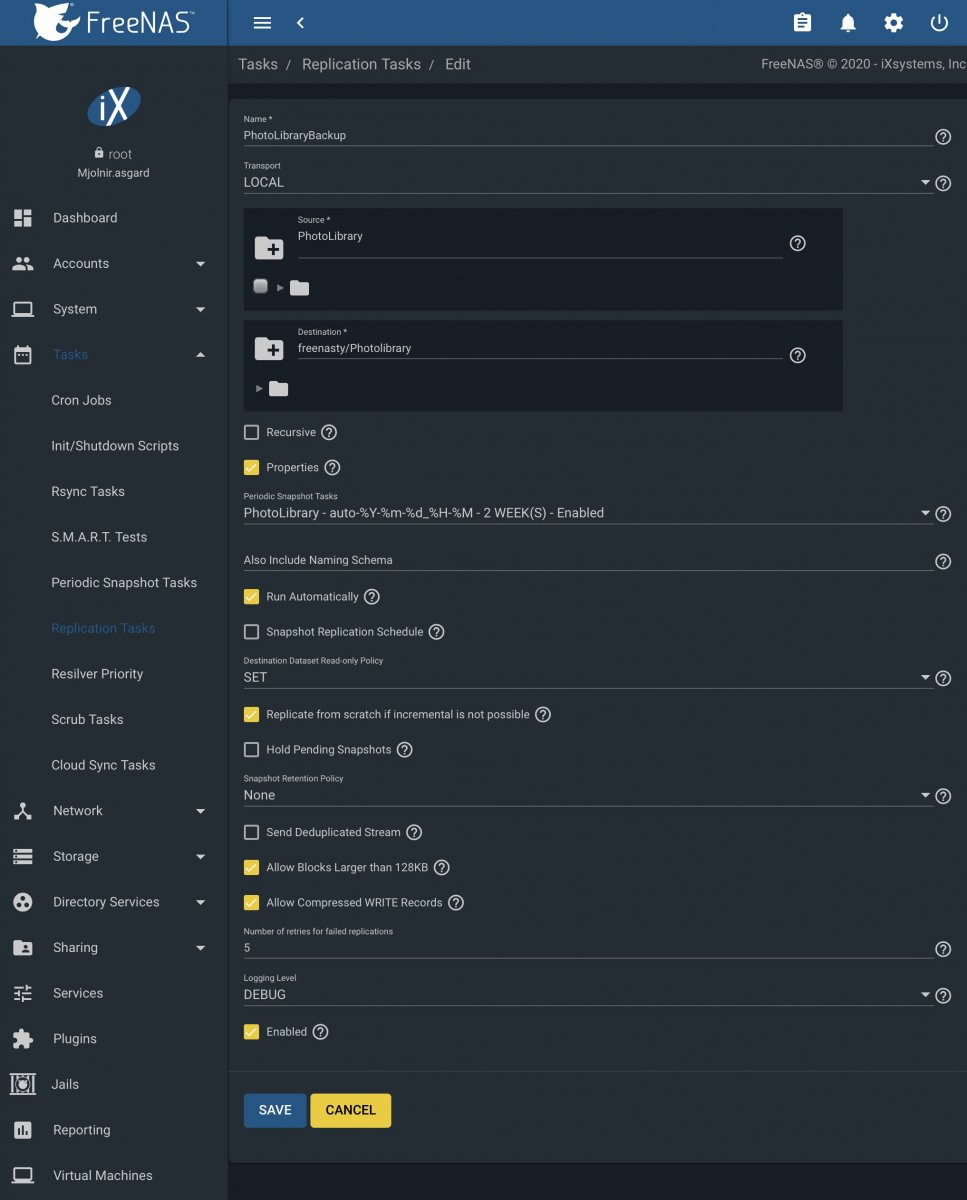Open the alerts bell icon
This screenshot has width=967, height=1200.
pos(848,23)
